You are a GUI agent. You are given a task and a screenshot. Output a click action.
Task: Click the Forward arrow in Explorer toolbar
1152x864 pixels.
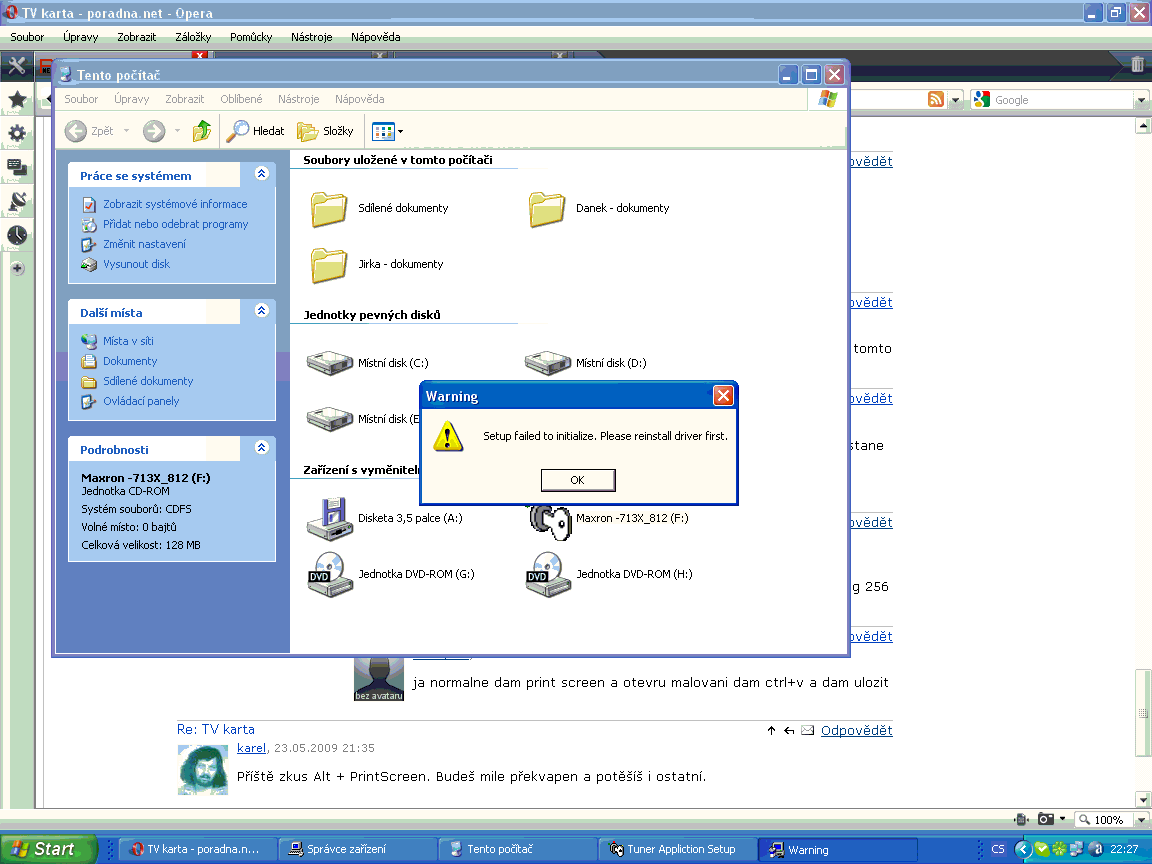pos(154,131)
